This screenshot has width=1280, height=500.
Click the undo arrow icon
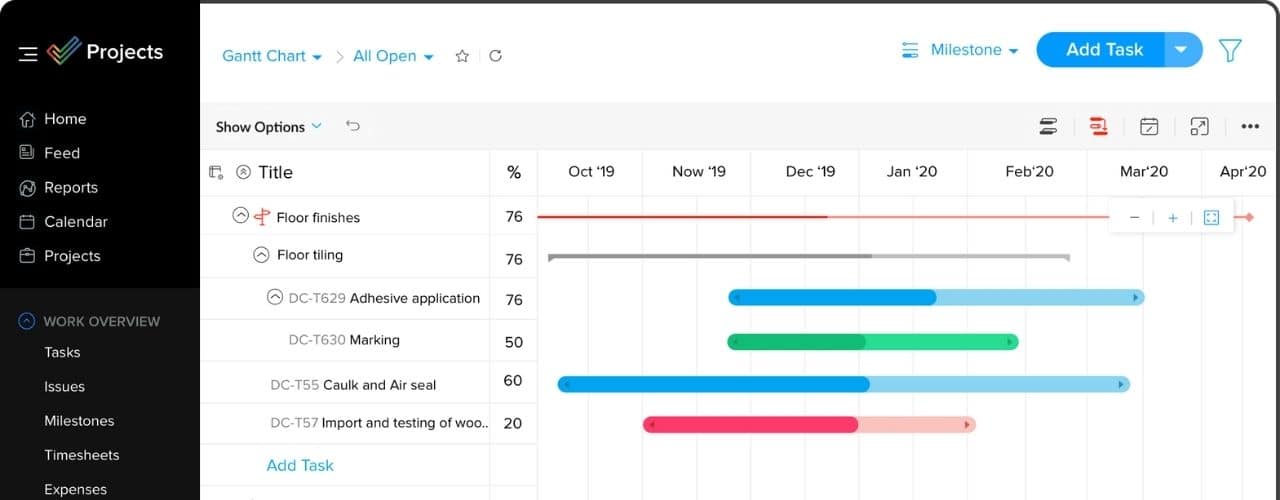pyautogui.click(x=353, y=126)
